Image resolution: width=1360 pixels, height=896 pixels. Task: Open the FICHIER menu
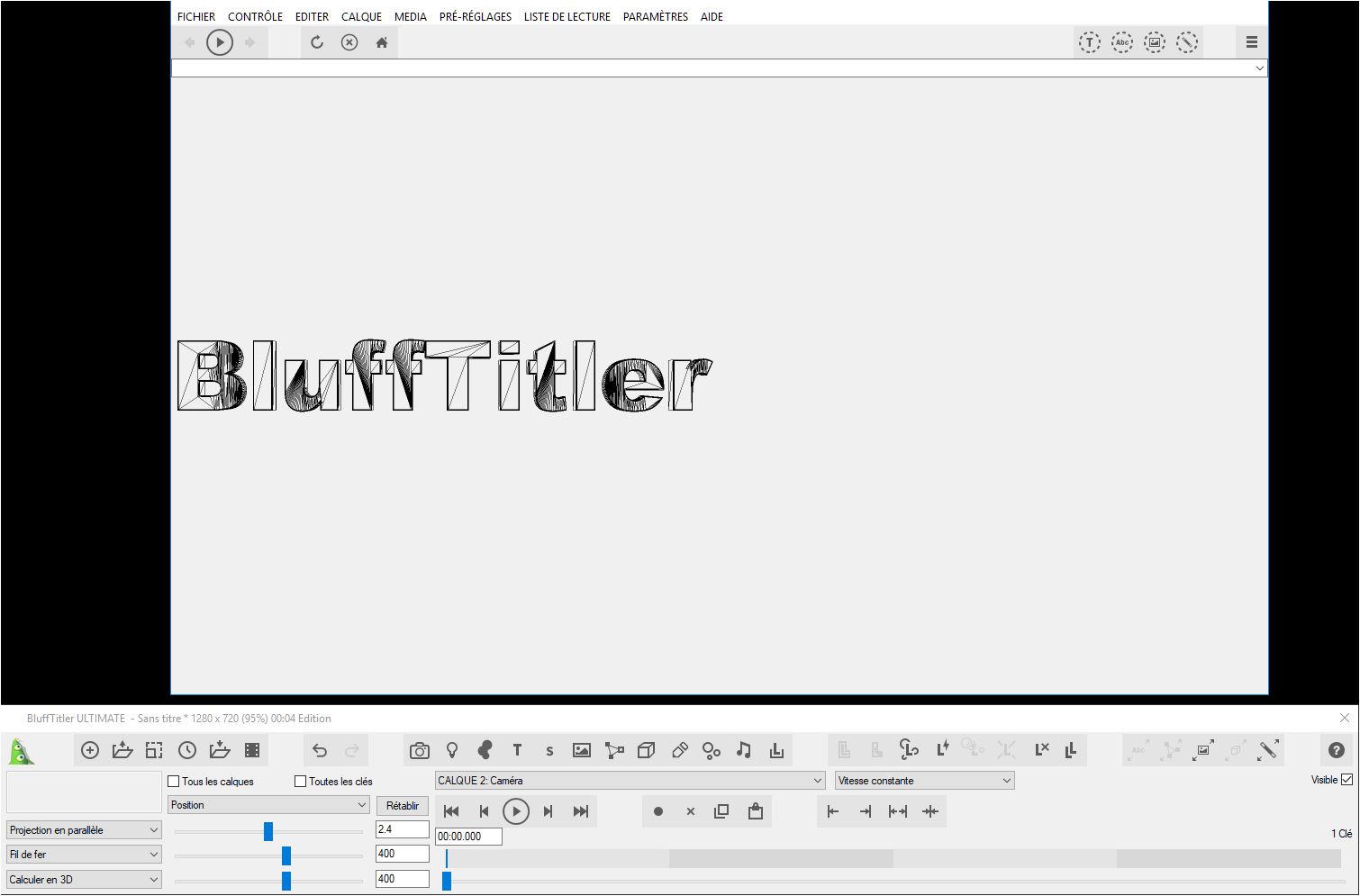[x=196, y=16]
